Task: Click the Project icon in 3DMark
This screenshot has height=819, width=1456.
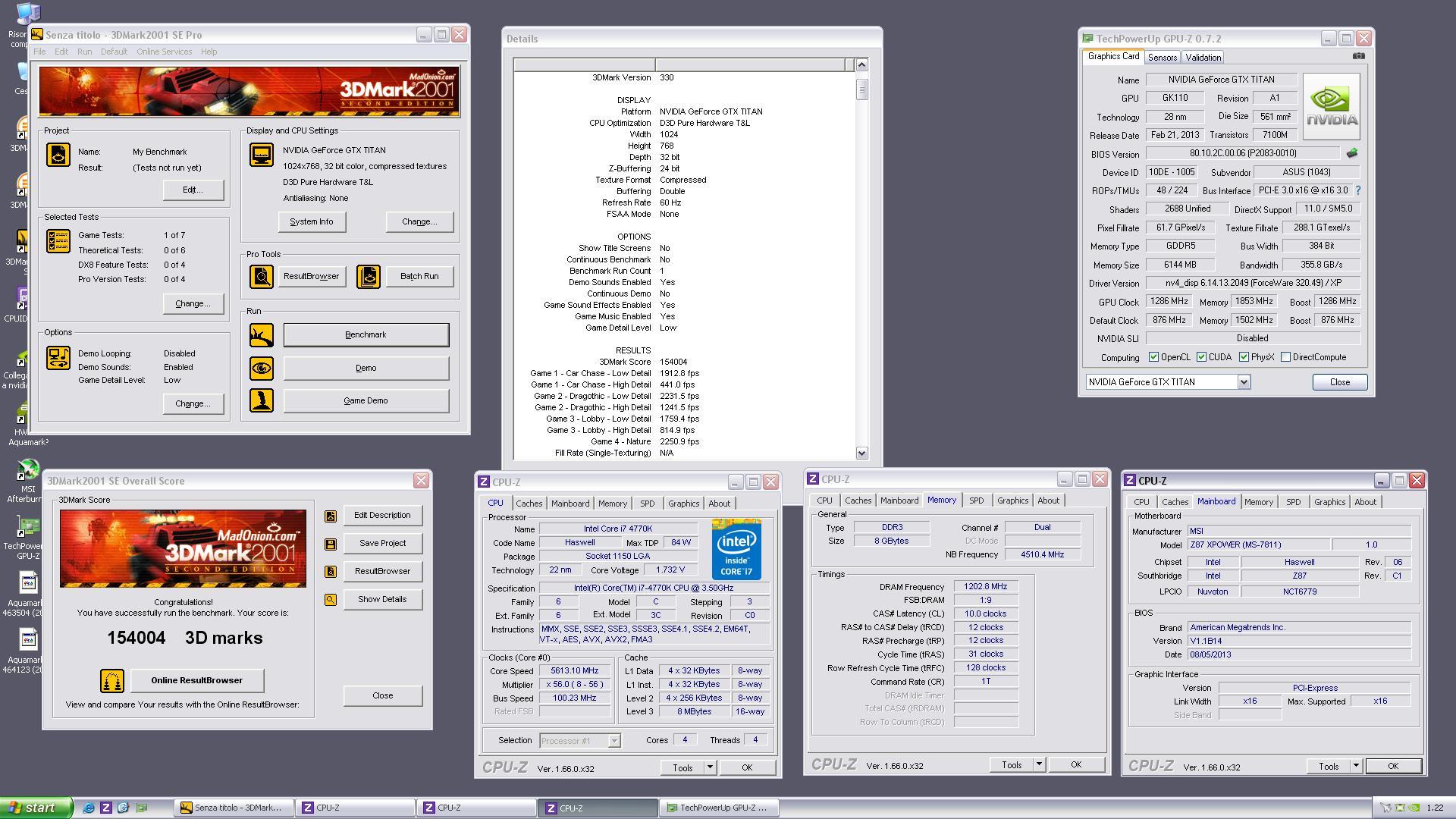Action: coord(58,154)
